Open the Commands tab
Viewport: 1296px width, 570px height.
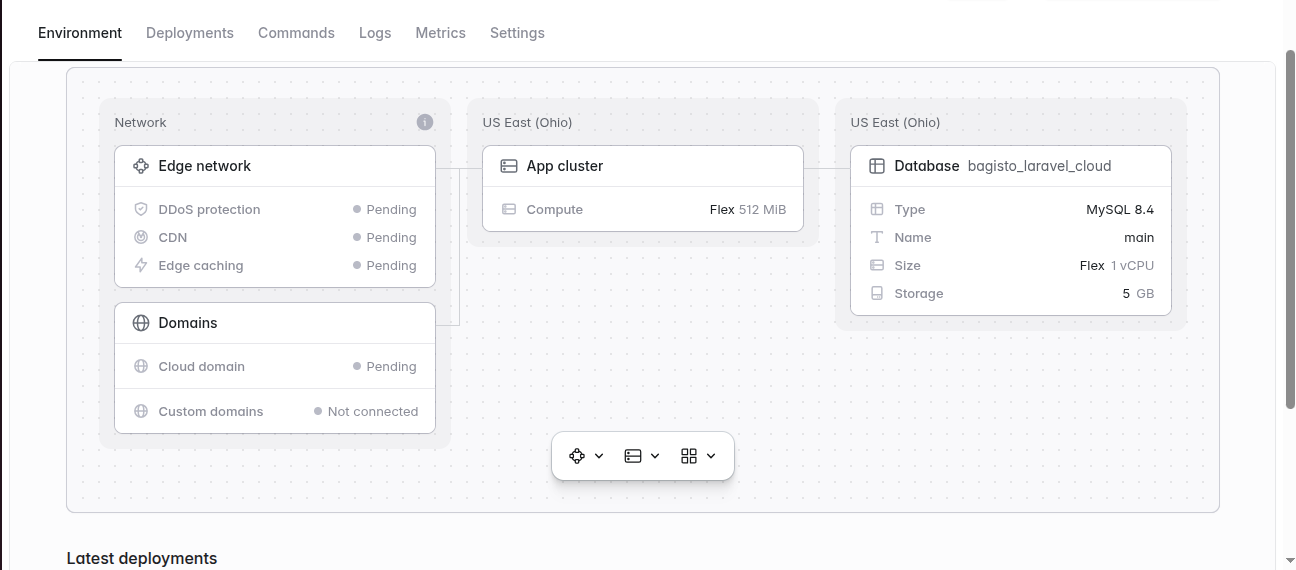click(296, 33)
